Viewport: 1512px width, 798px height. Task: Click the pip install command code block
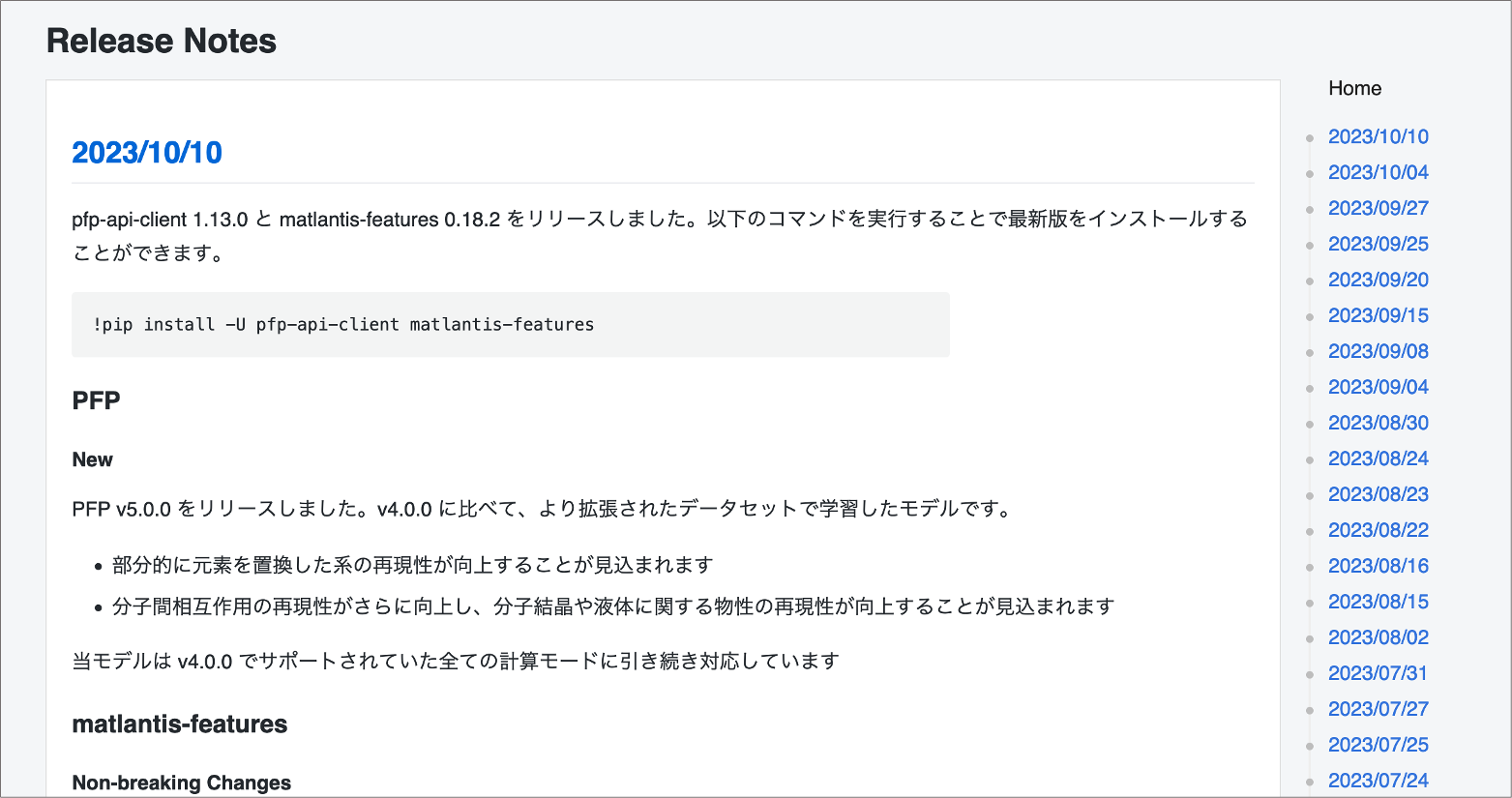(510, 325)
